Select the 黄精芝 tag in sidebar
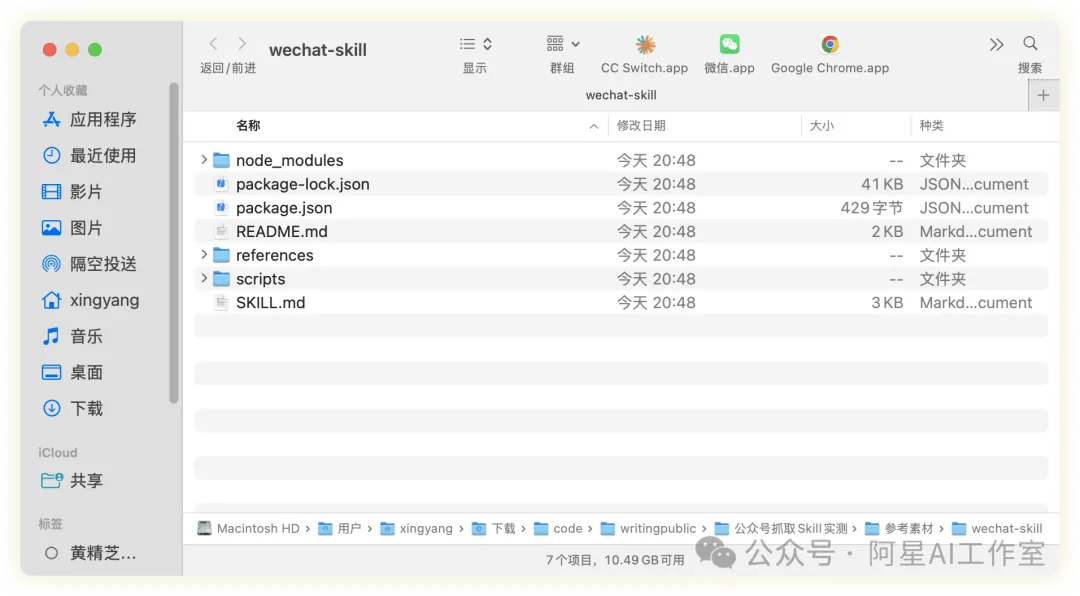Viewport: 1080px width, 596px height. pyautogui.click(x=90, y=553)
